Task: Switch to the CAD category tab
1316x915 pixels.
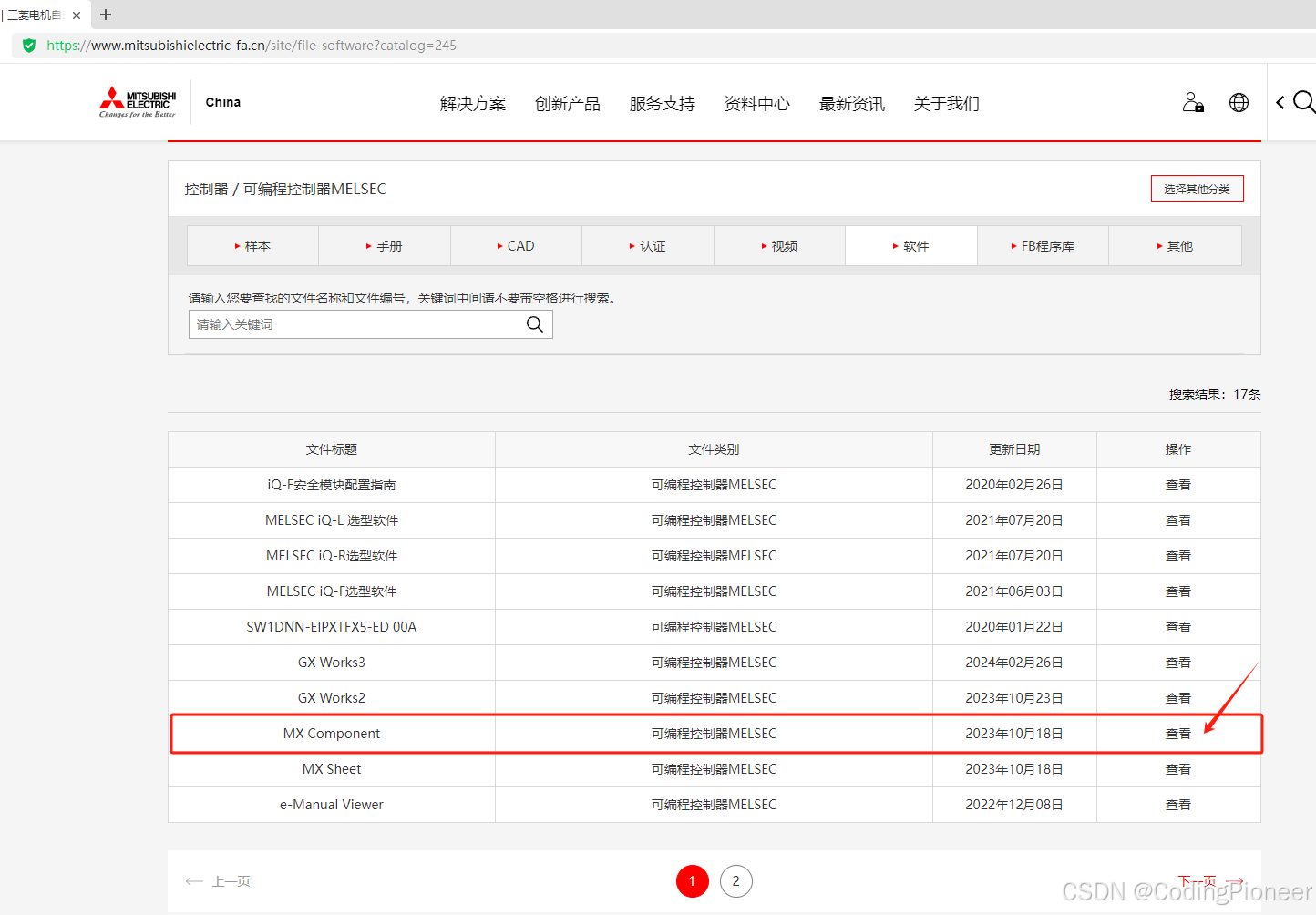Action: [x=516, y=245]
